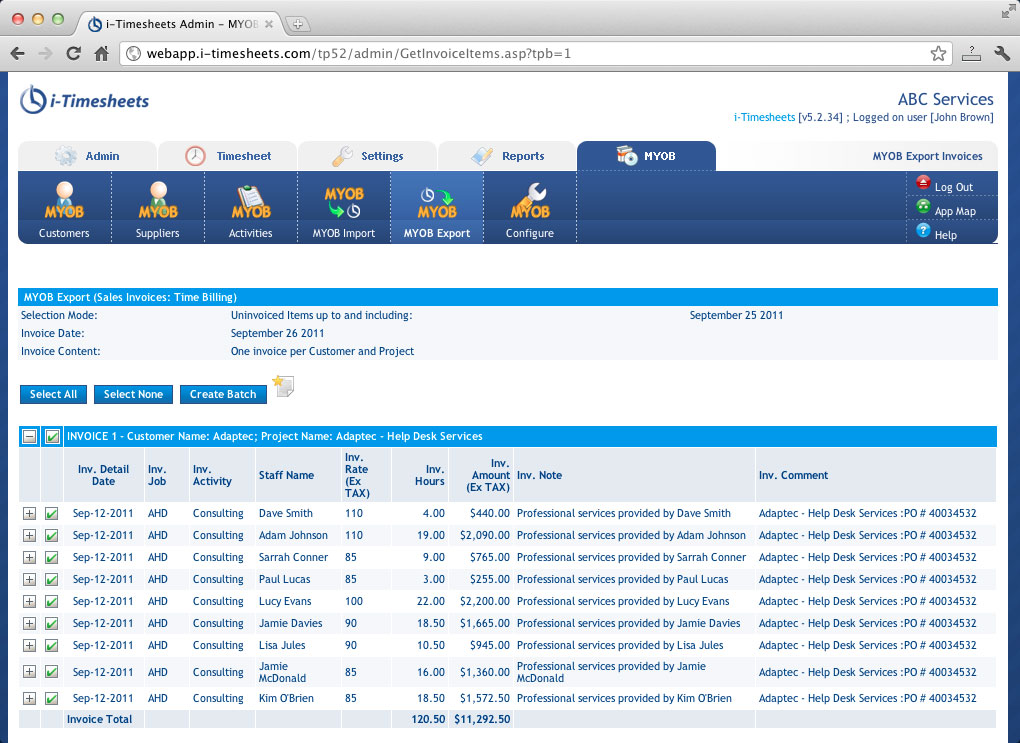
Task: Uncheck the Lisa Jules row checkbox
Action: (51, 645)
